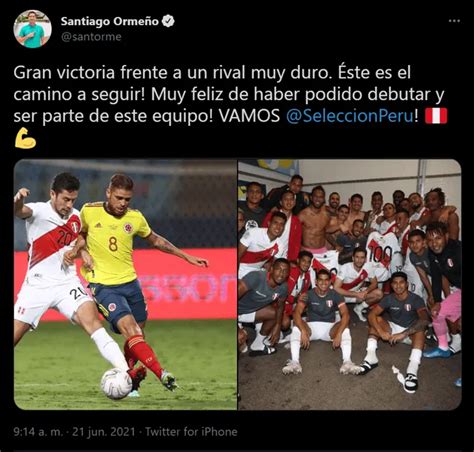Screen dimensions: 474x452
Task: Click the Peru flag emoji
Action: coord(436,116)
